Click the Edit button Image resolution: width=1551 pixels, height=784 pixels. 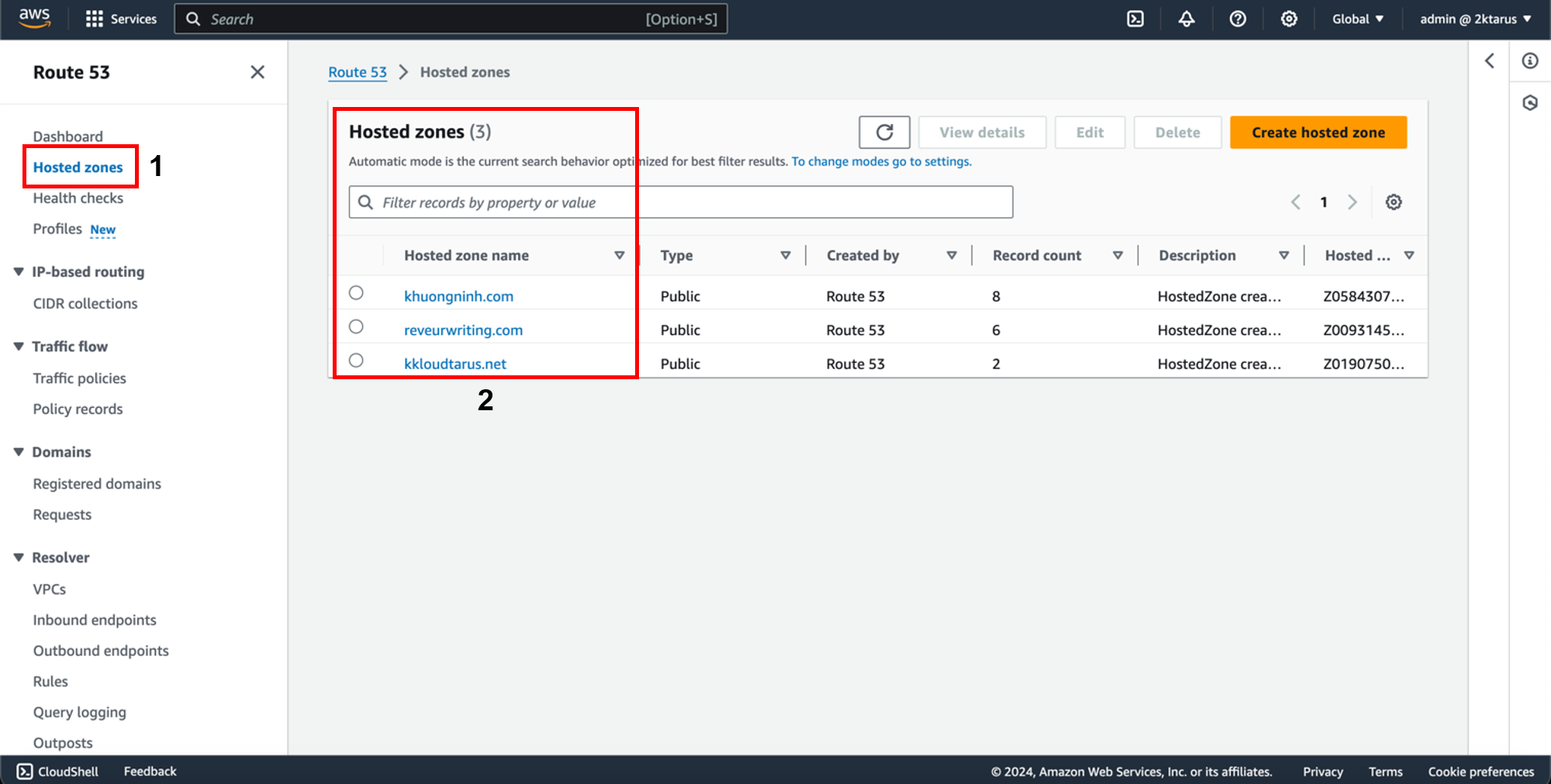pos(1090,133)
